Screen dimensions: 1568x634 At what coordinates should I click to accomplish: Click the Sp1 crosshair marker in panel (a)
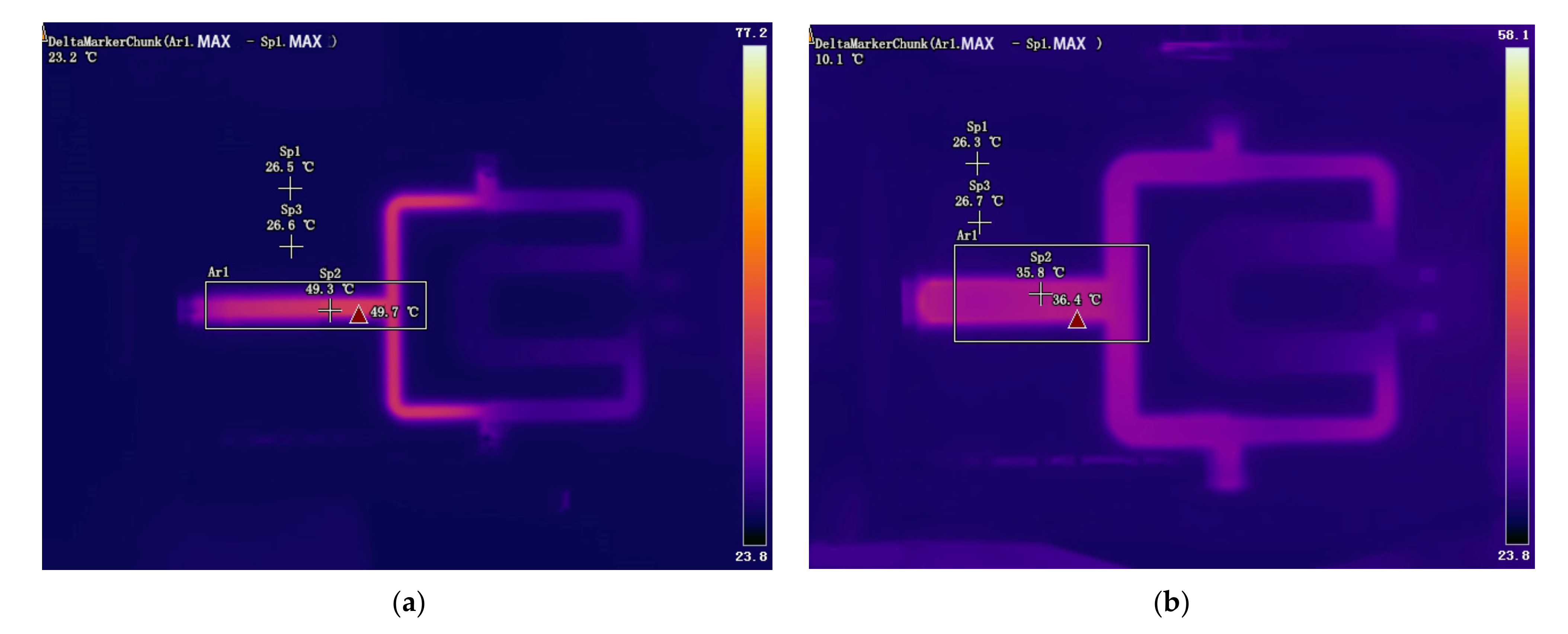(x=290, y=189)
